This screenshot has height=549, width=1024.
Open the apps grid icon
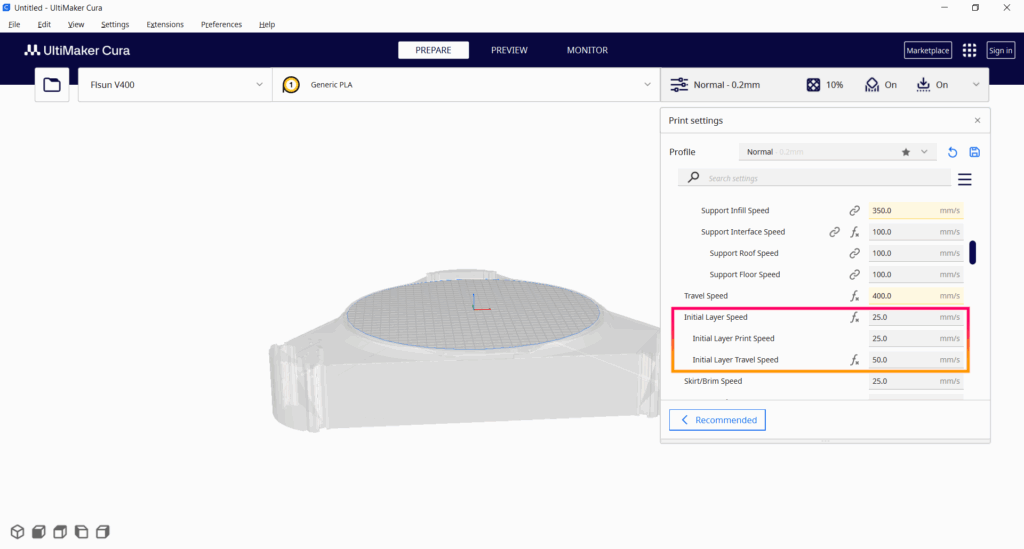[969, 50]
